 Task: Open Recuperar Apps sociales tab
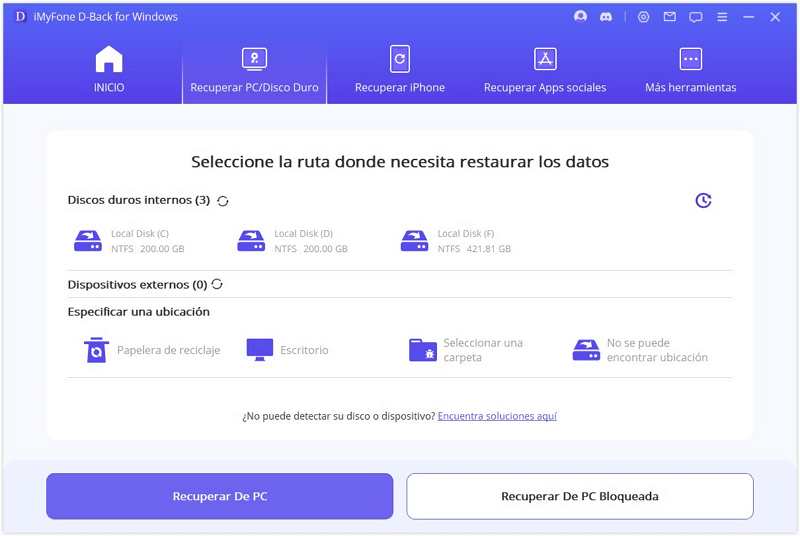pos(545,70)
